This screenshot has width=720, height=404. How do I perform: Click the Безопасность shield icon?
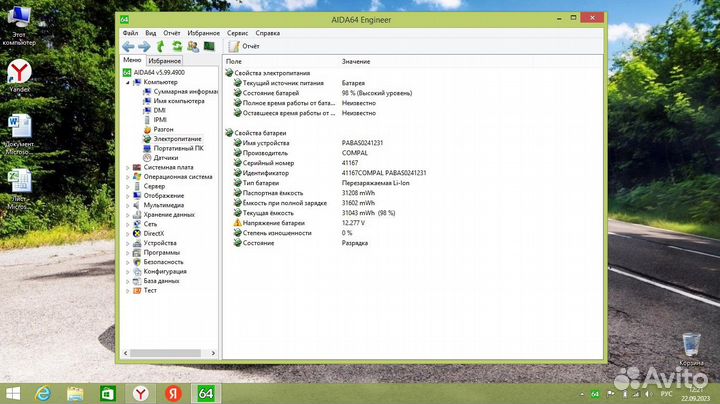click(137, 262)
